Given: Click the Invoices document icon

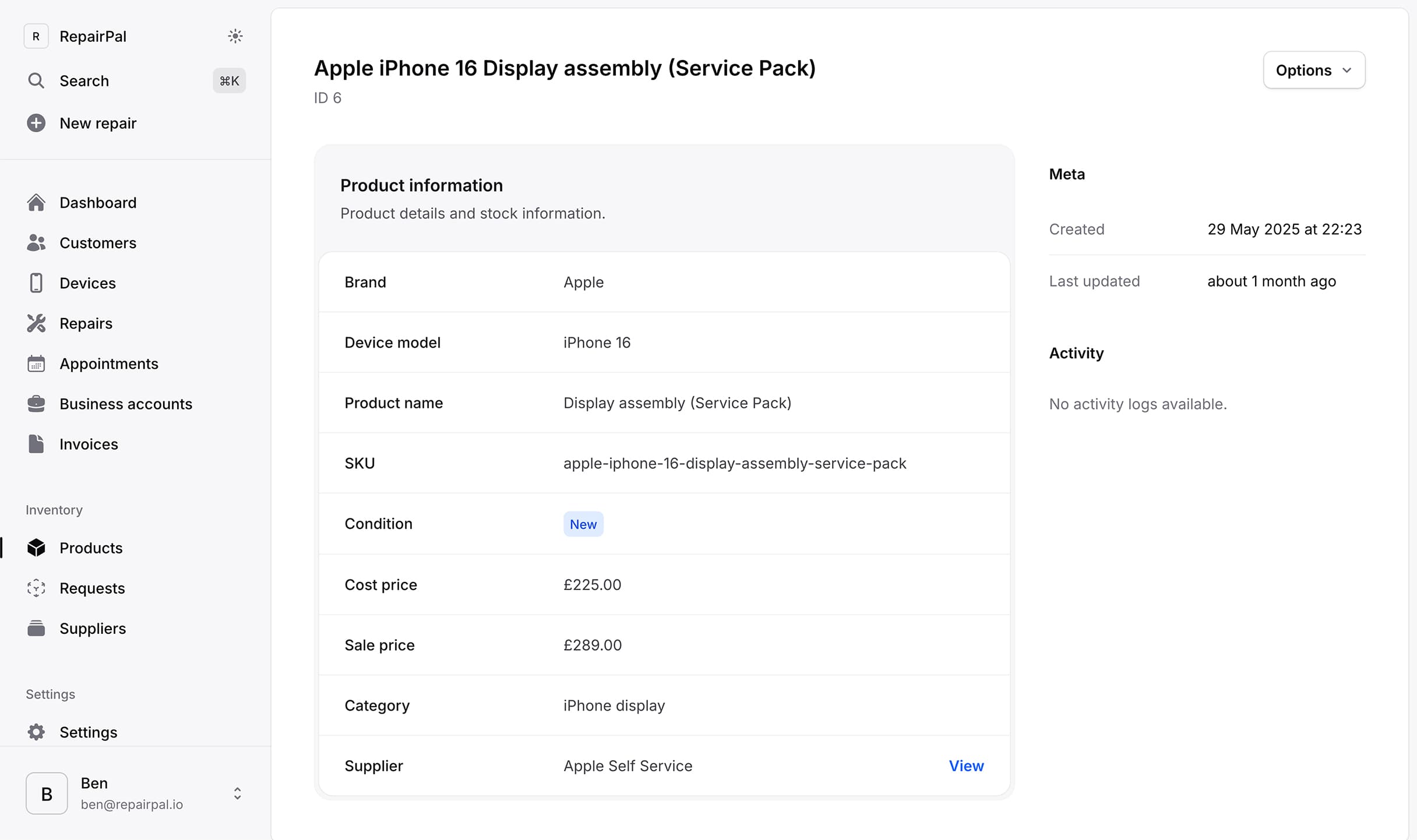Looking at the screenshot, I should point(36,443).
